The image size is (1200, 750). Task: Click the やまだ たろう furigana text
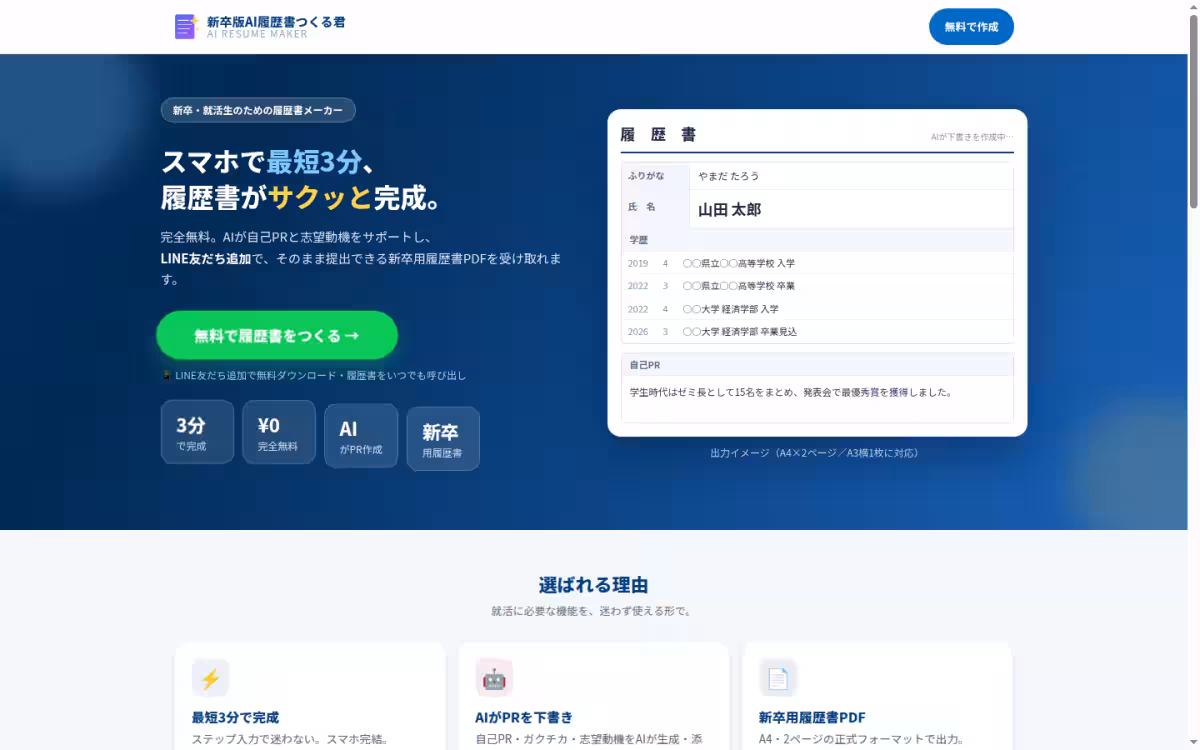coord(728,176)
